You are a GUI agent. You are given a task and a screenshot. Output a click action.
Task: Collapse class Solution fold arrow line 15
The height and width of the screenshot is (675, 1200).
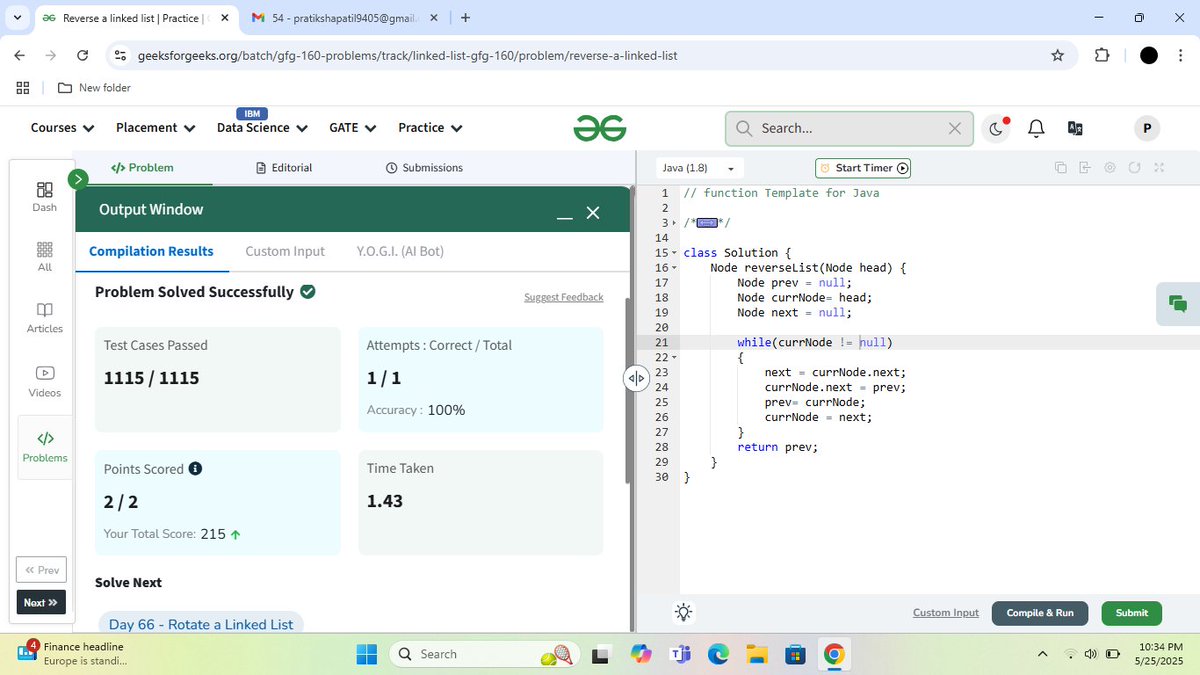(x=674, y=253)
